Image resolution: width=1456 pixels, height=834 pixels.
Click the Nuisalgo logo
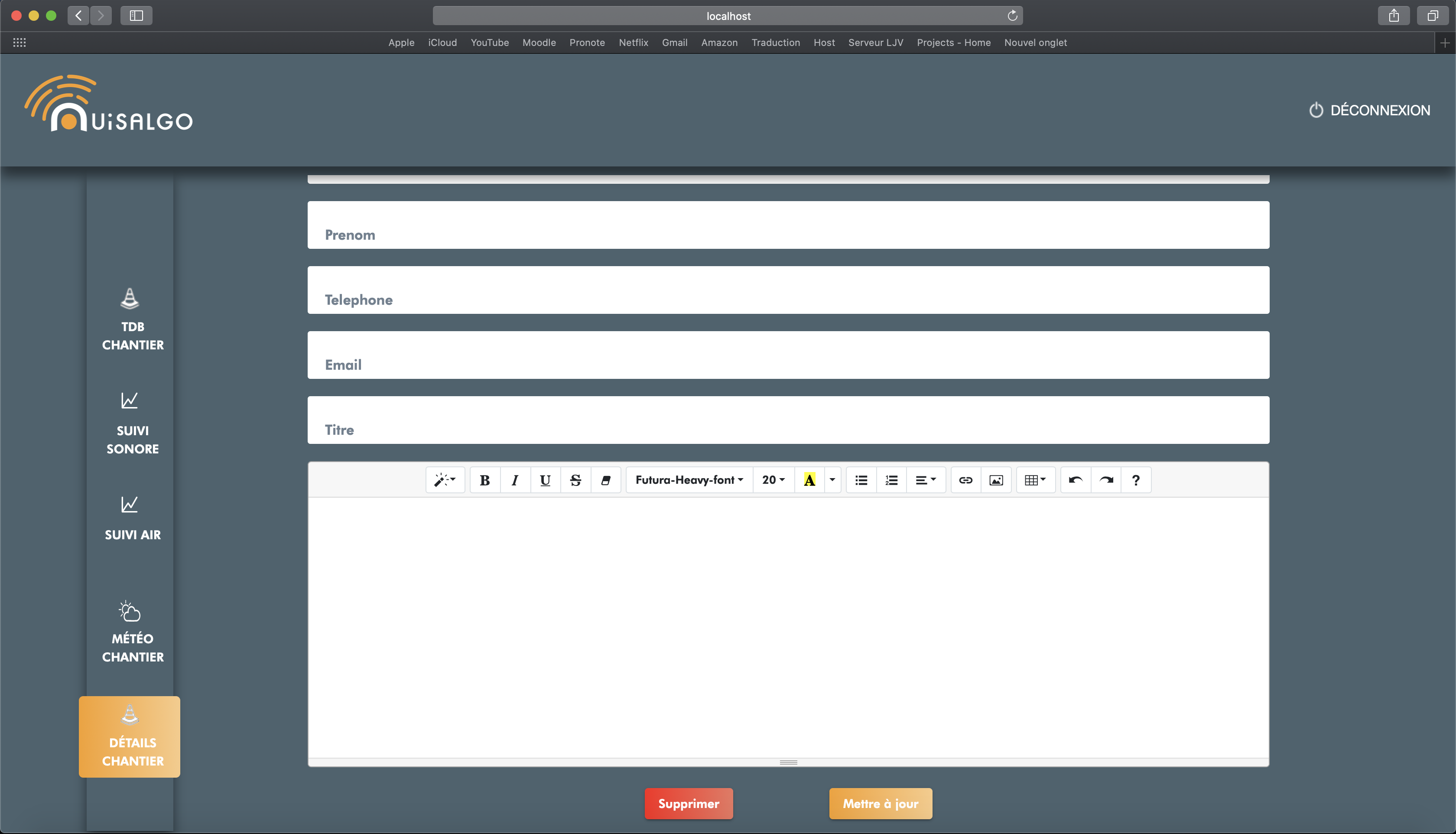coord(108,104)
